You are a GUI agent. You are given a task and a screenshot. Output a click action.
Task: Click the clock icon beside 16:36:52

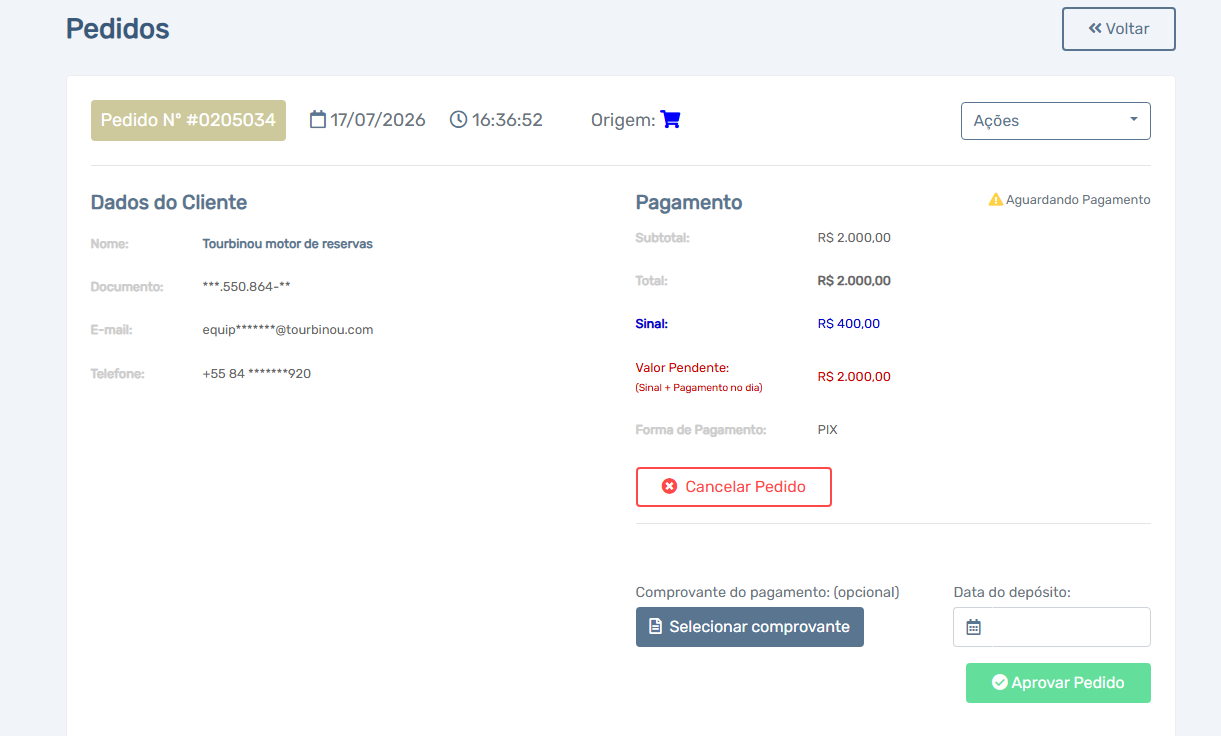tap(458, 120)
